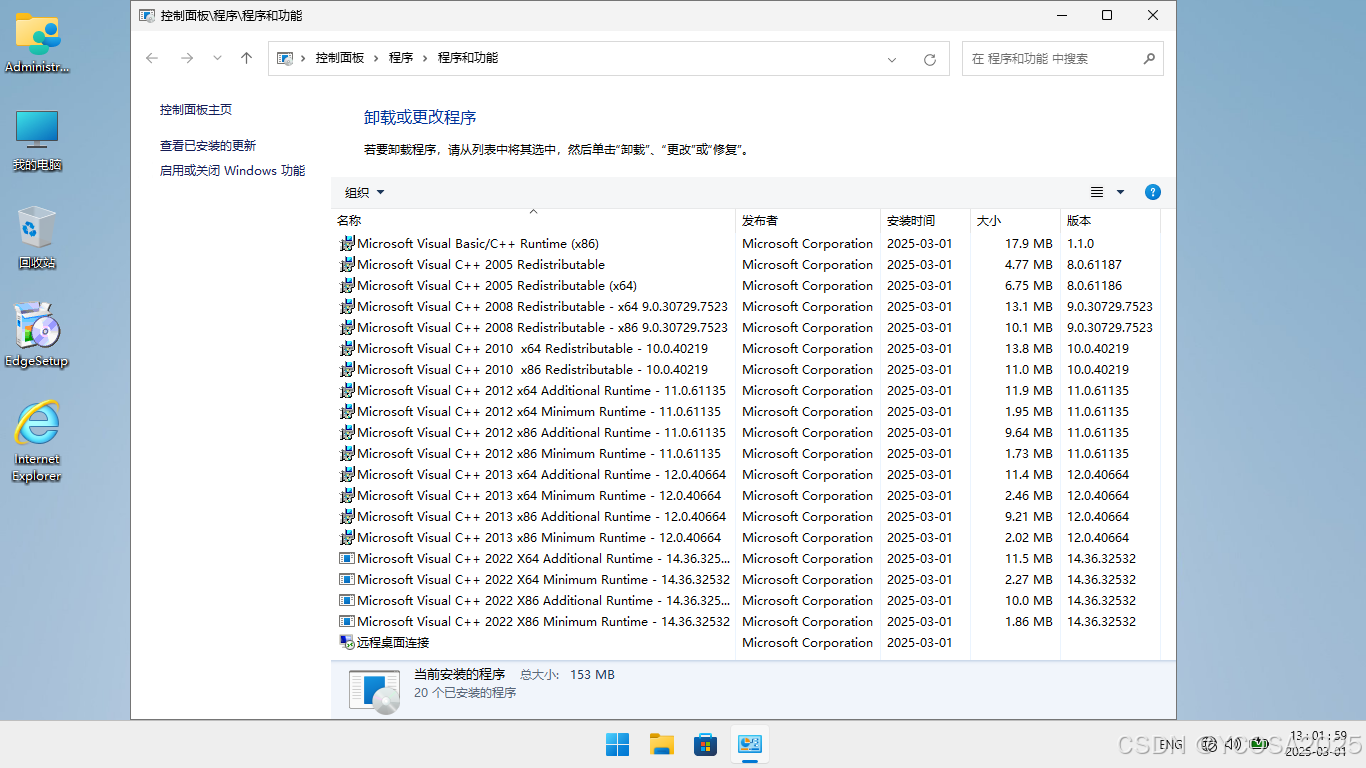Select Visual C++ 2022 X64 Additional Runtime
This screenshot has width=1366, height=768.
[745, 558]
